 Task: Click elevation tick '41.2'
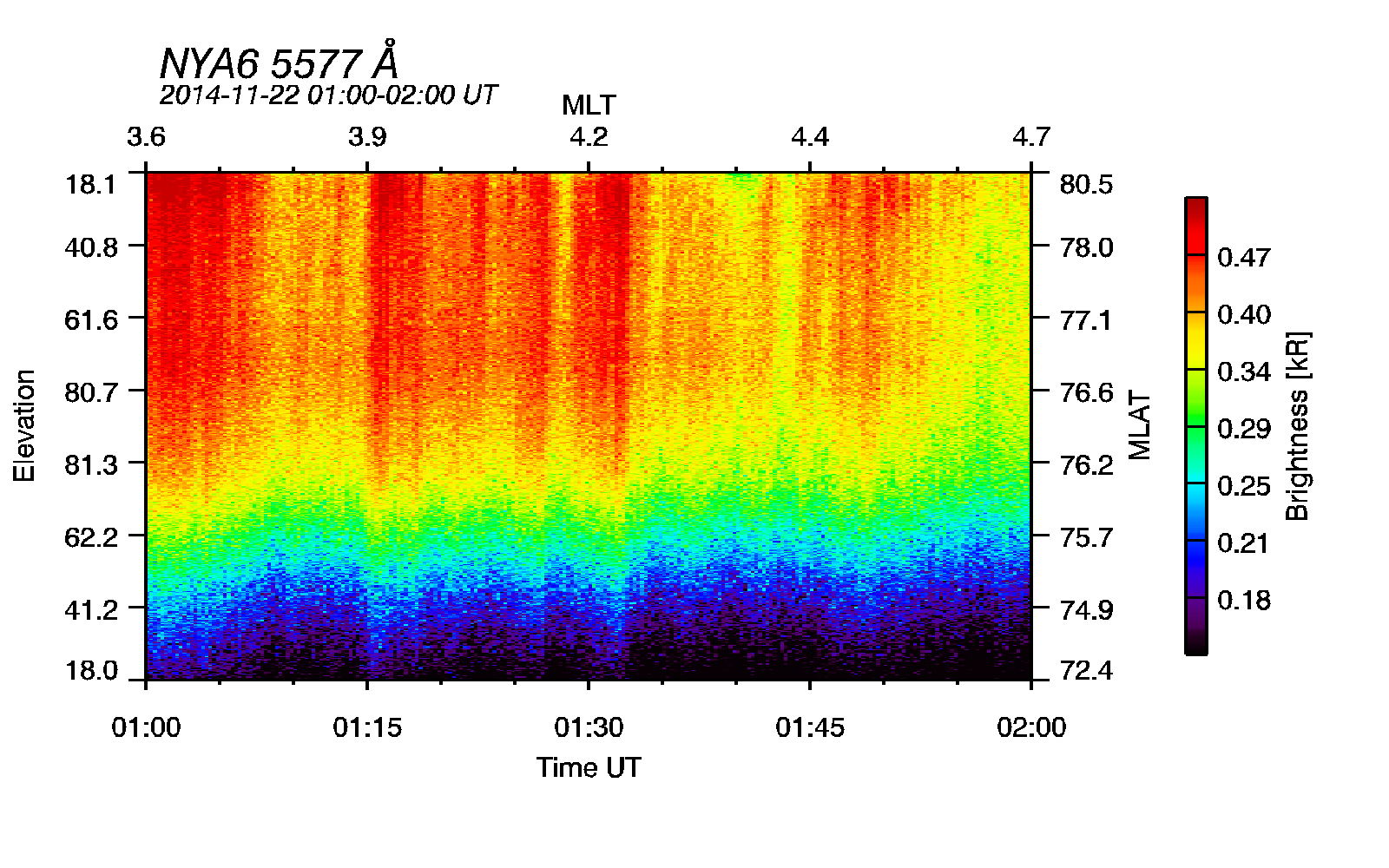tap(91, 610)
